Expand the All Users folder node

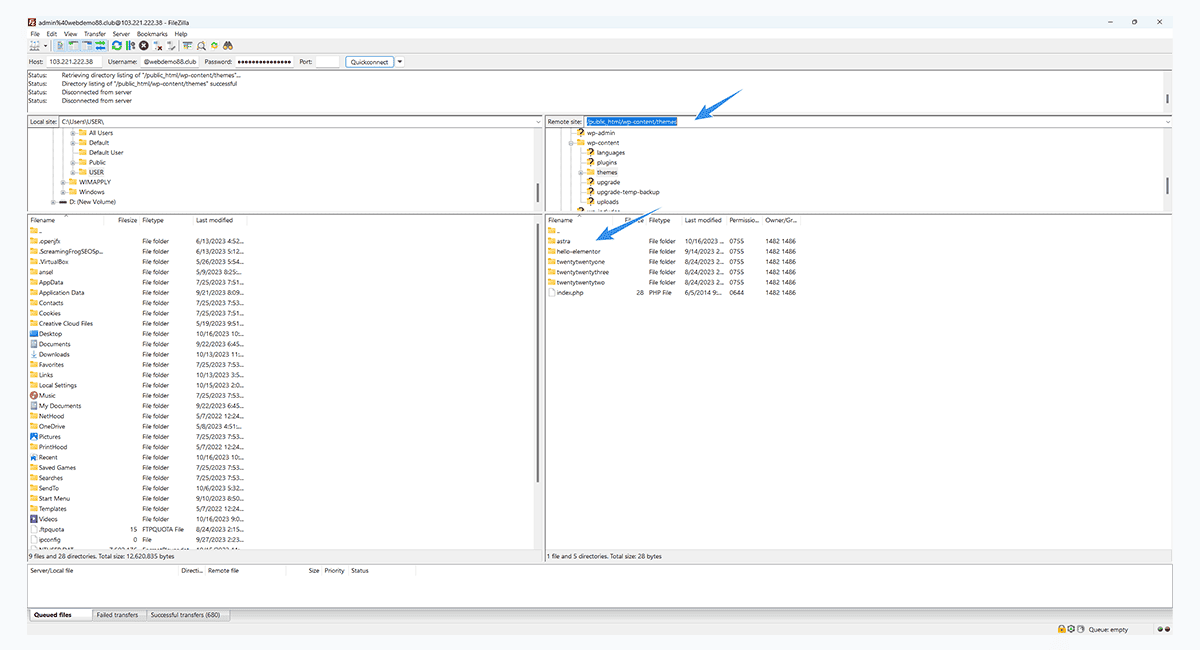pos(73,132)
